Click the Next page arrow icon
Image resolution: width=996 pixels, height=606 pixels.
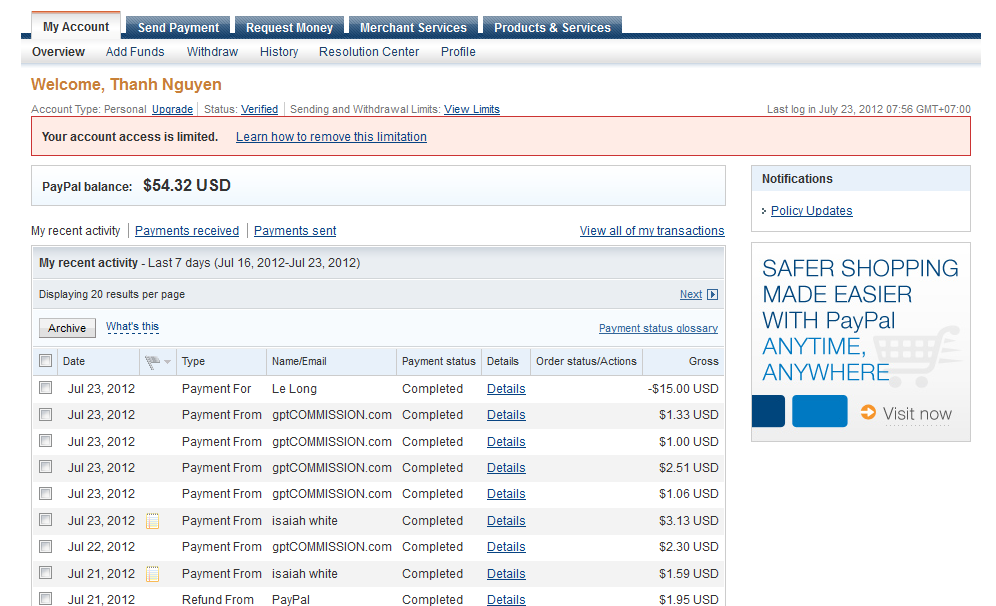tap(713, 295)
